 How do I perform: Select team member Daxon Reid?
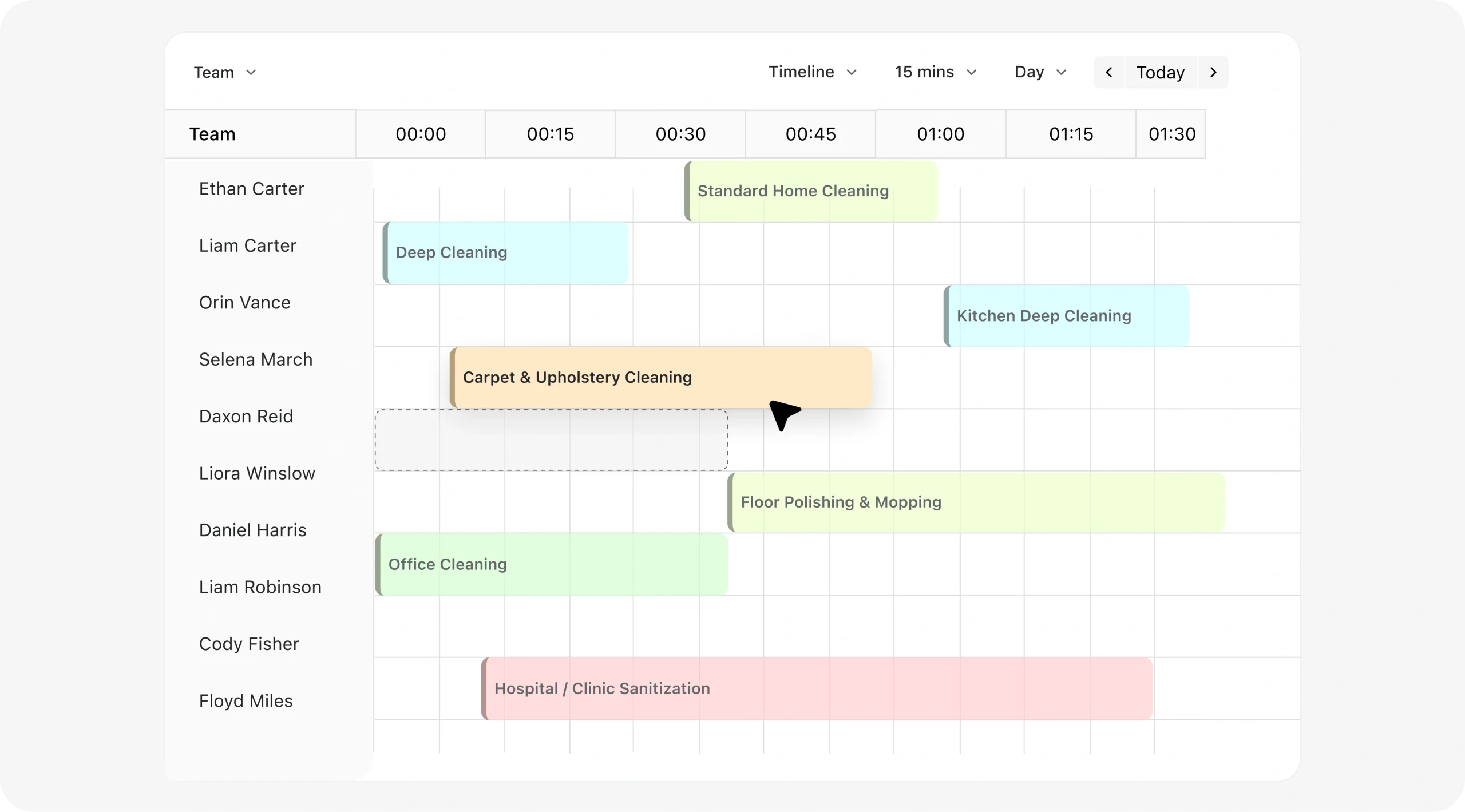pos(246,417)
